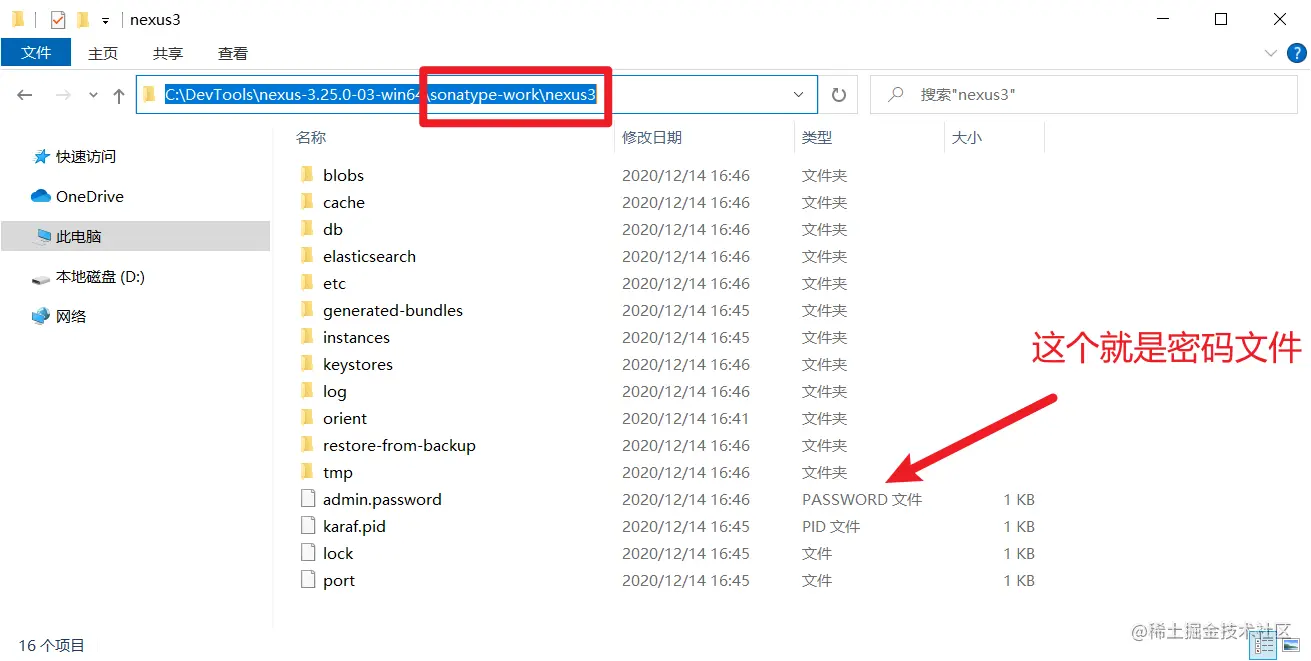Switch to details view layout
The height and width of the screenshot is (661, 1311).
[1263, 646]
